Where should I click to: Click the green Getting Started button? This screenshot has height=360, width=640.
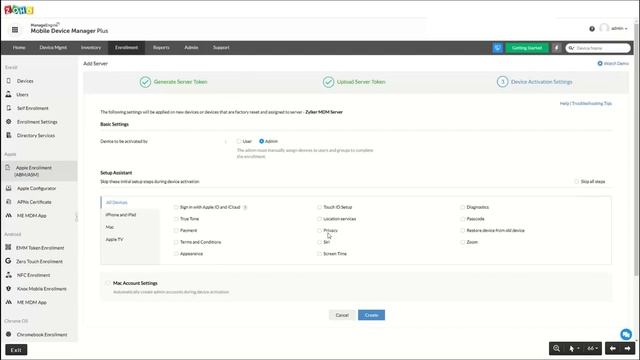pyautogui.click(x=527, y=48)
